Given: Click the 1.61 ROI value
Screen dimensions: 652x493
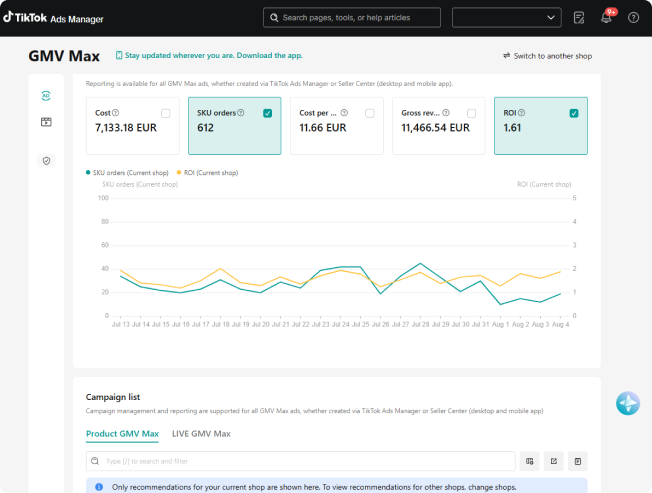Looking at the screenshot, I should tap(512, 128).
